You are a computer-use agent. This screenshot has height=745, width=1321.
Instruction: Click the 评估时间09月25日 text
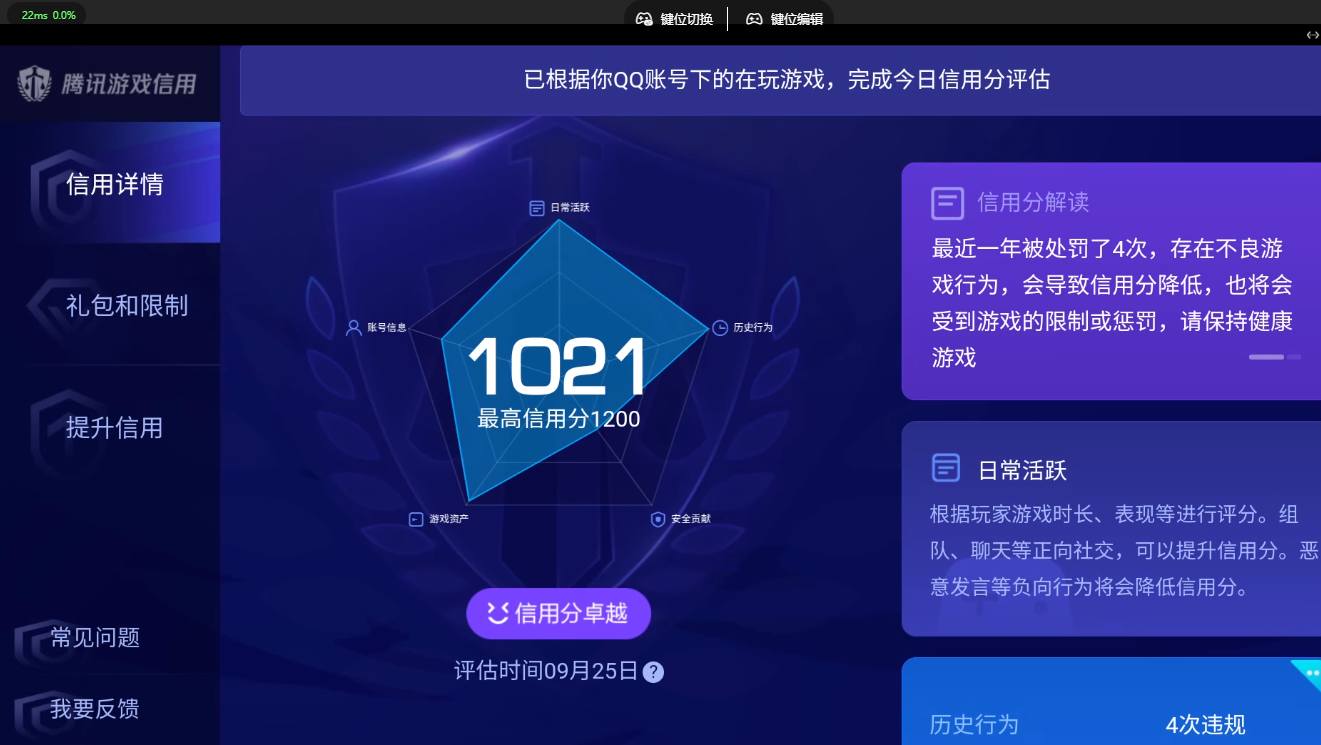(x=546, y=671)
